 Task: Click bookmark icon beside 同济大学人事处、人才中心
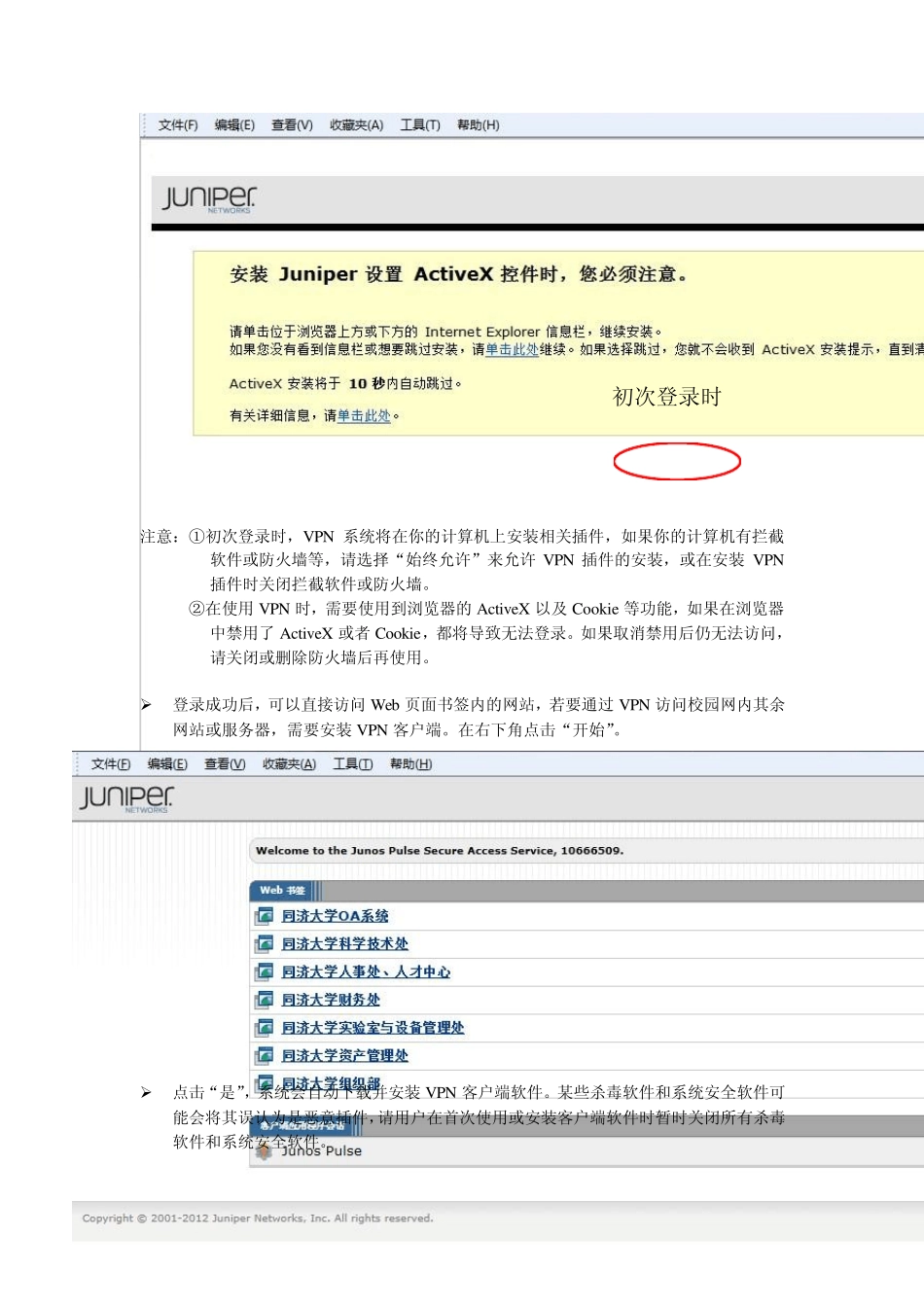point(264,972)
